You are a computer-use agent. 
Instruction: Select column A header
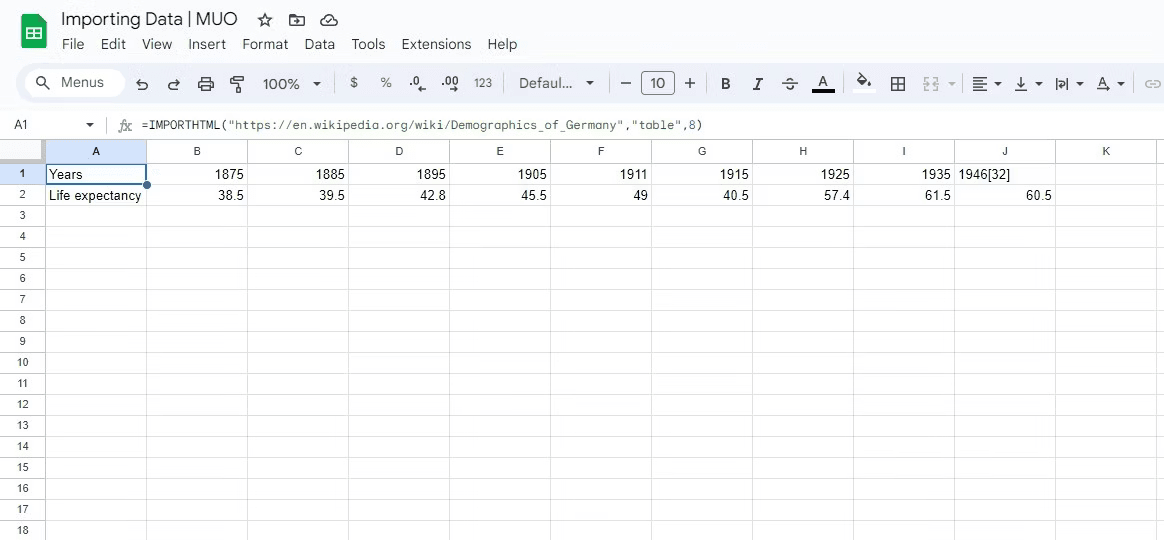tap(96, 152)
